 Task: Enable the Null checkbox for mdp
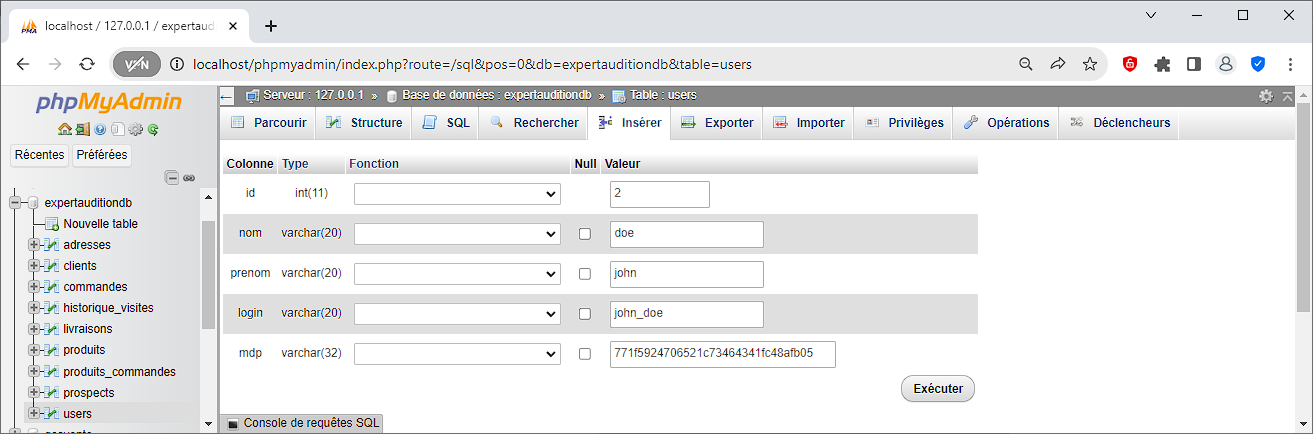[x=585, y=354]
